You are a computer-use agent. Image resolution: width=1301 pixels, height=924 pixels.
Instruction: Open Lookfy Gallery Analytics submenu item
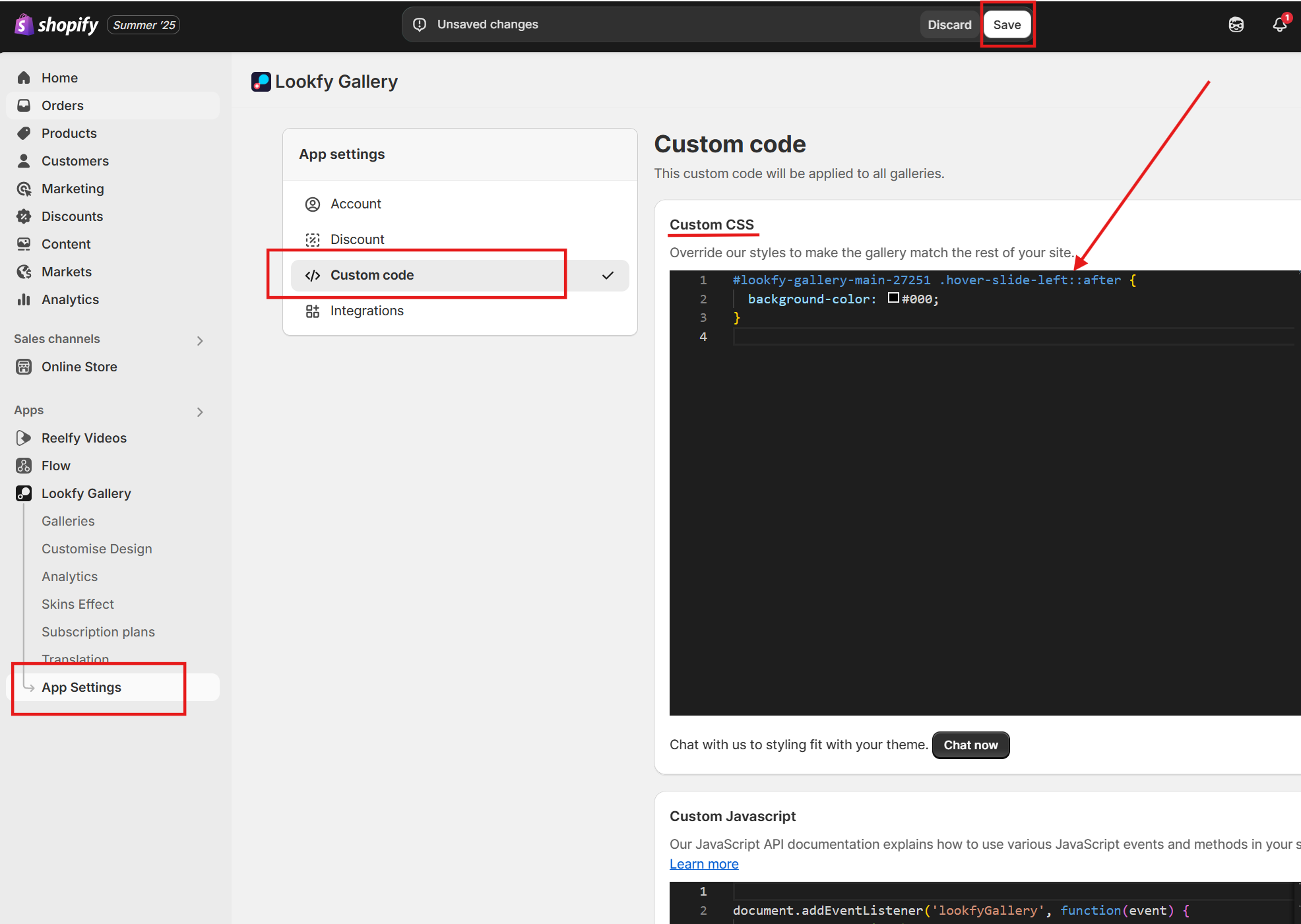[69, 576]
